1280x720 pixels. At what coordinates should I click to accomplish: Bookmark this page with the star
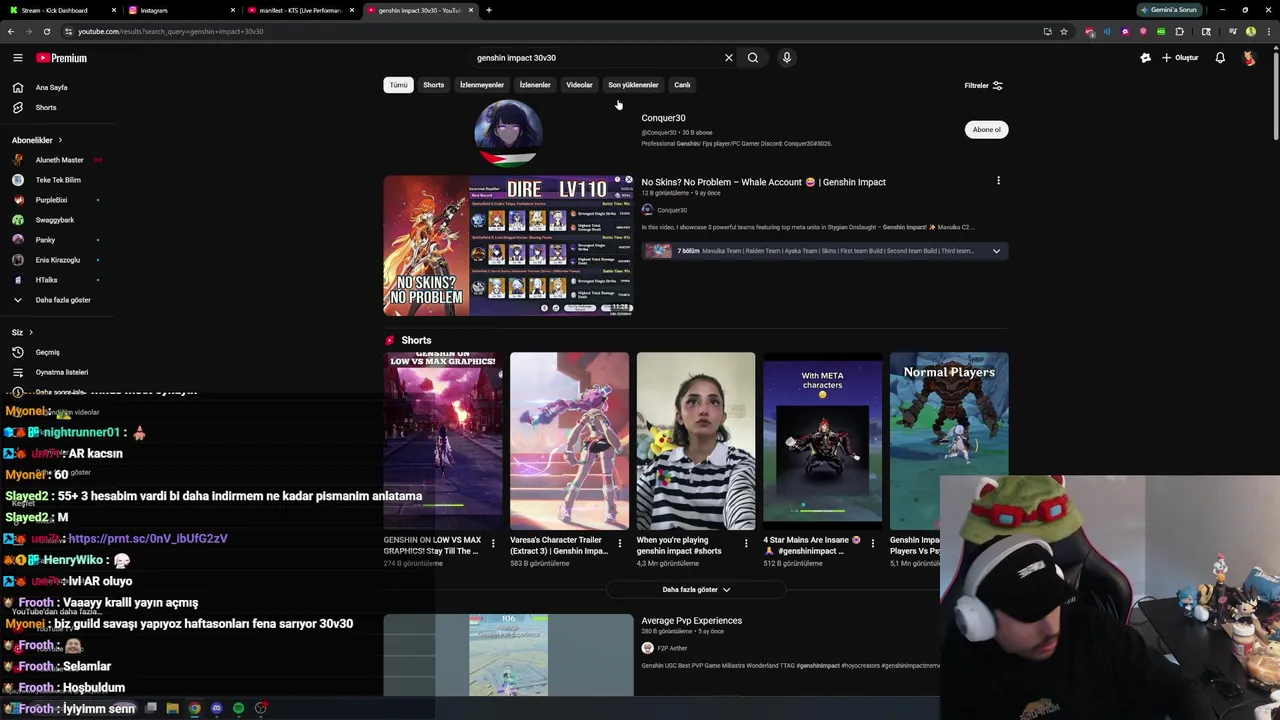[x=1064, y=31]
